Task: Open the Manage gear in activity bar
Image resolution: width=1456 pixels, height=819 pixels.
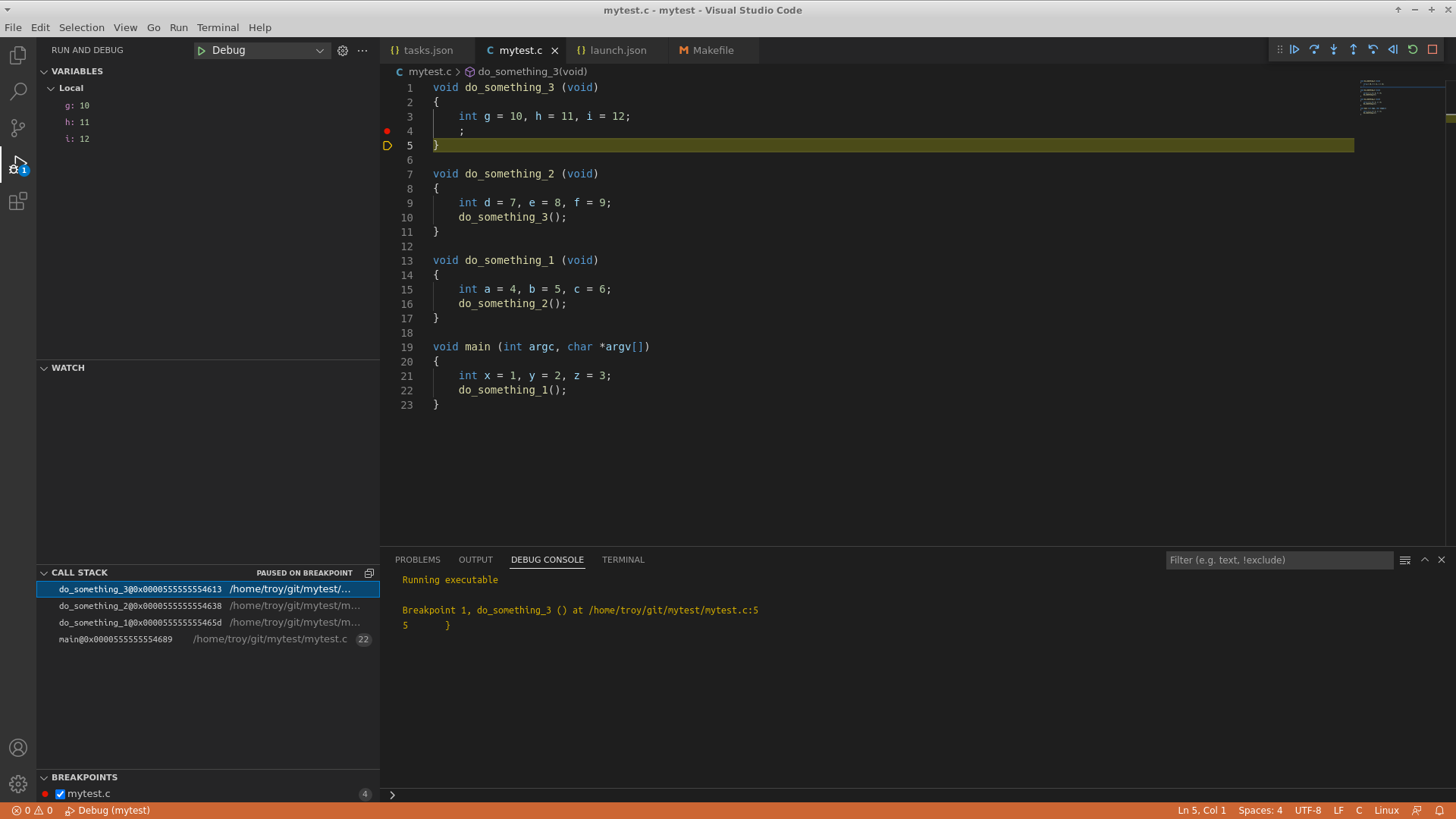Action: pyautogui.click(x=18, y=784)
